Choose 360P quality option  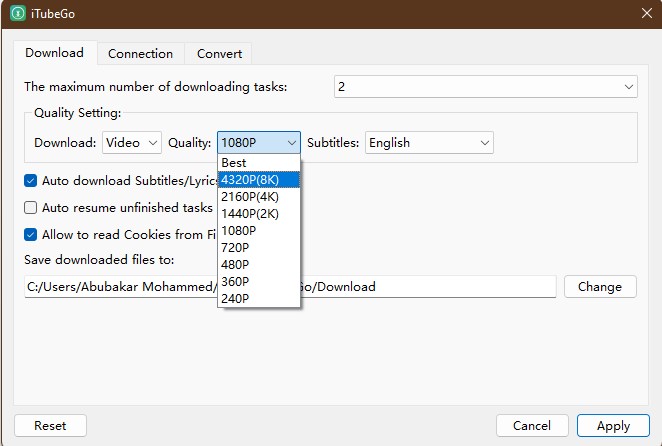(x=259, y=281)
